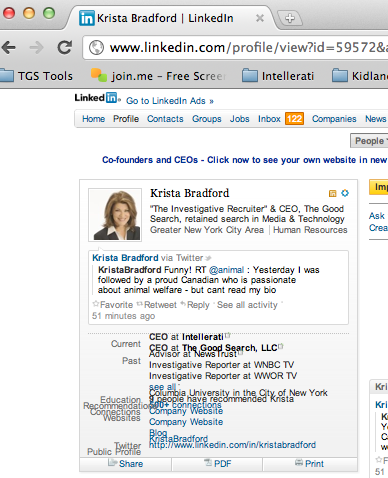
Task: Click Krista Bradford via Twitter link
Action: 125,258
